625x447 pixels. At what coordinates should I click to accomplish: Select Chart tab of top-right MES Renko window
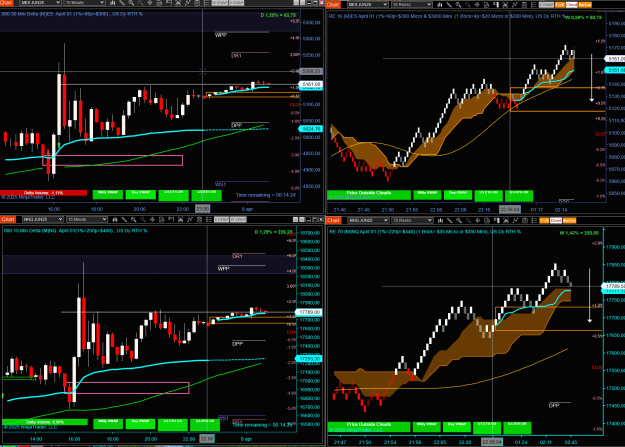[x=334, y=5]
